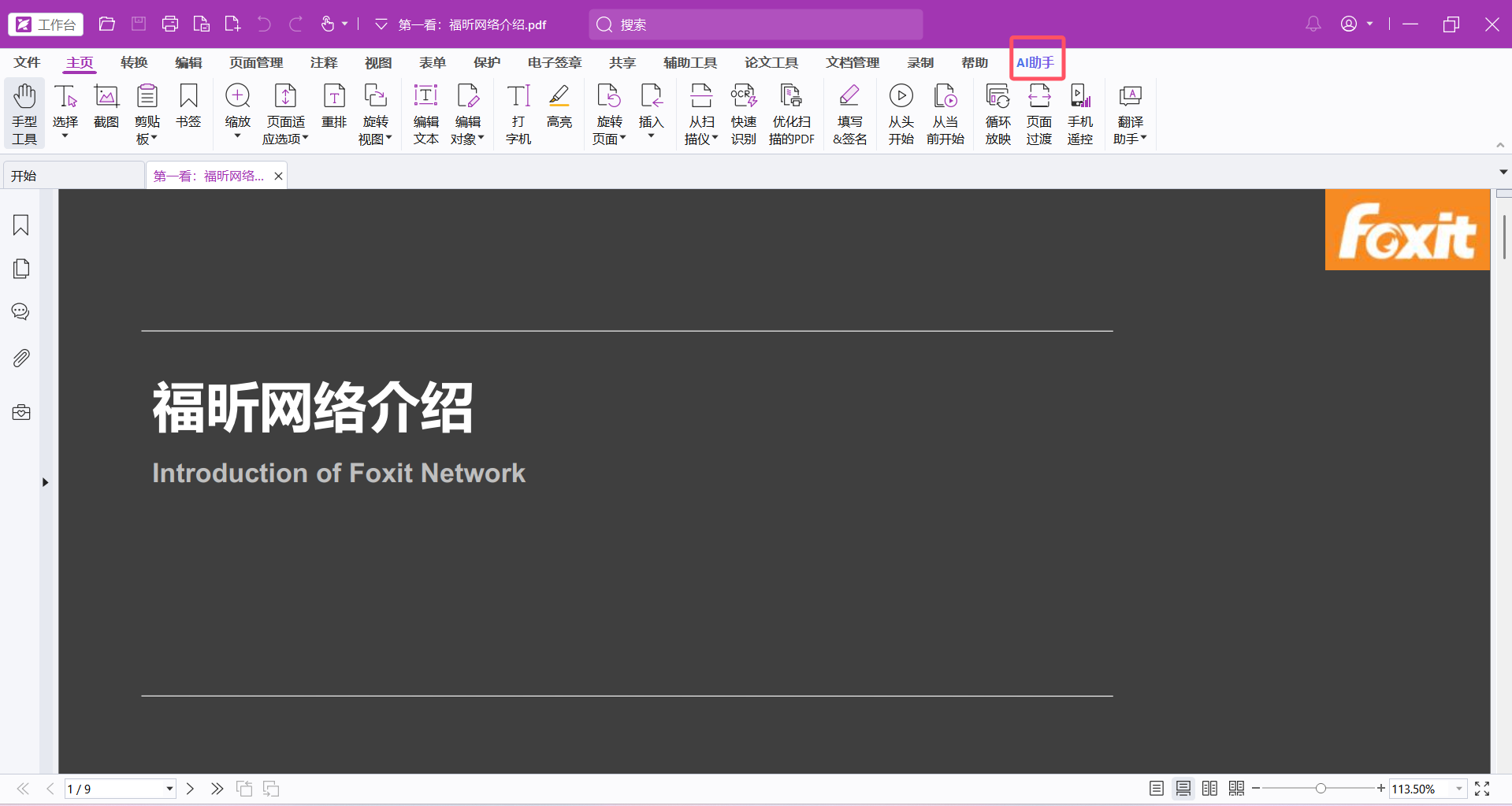Open Edit Object (编辑对象) dropdown
The height and width of the screenshot is (806, 1512).
467,114
